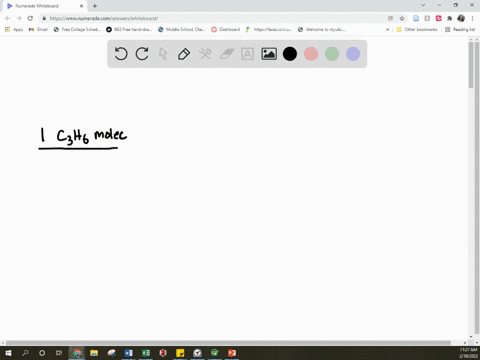Screen dimensions: 480x360
Task: Open the Extensions puzzle icon
Action: click(x=450, y=18)
